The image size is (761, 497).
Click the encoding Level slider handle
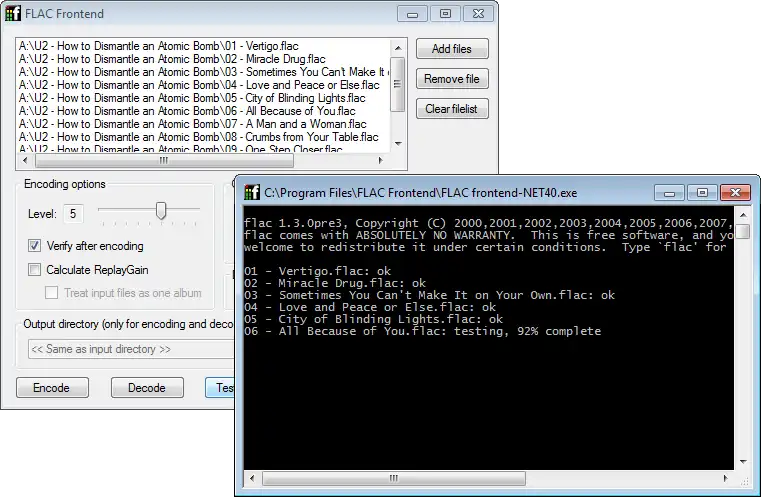(161, 211)
